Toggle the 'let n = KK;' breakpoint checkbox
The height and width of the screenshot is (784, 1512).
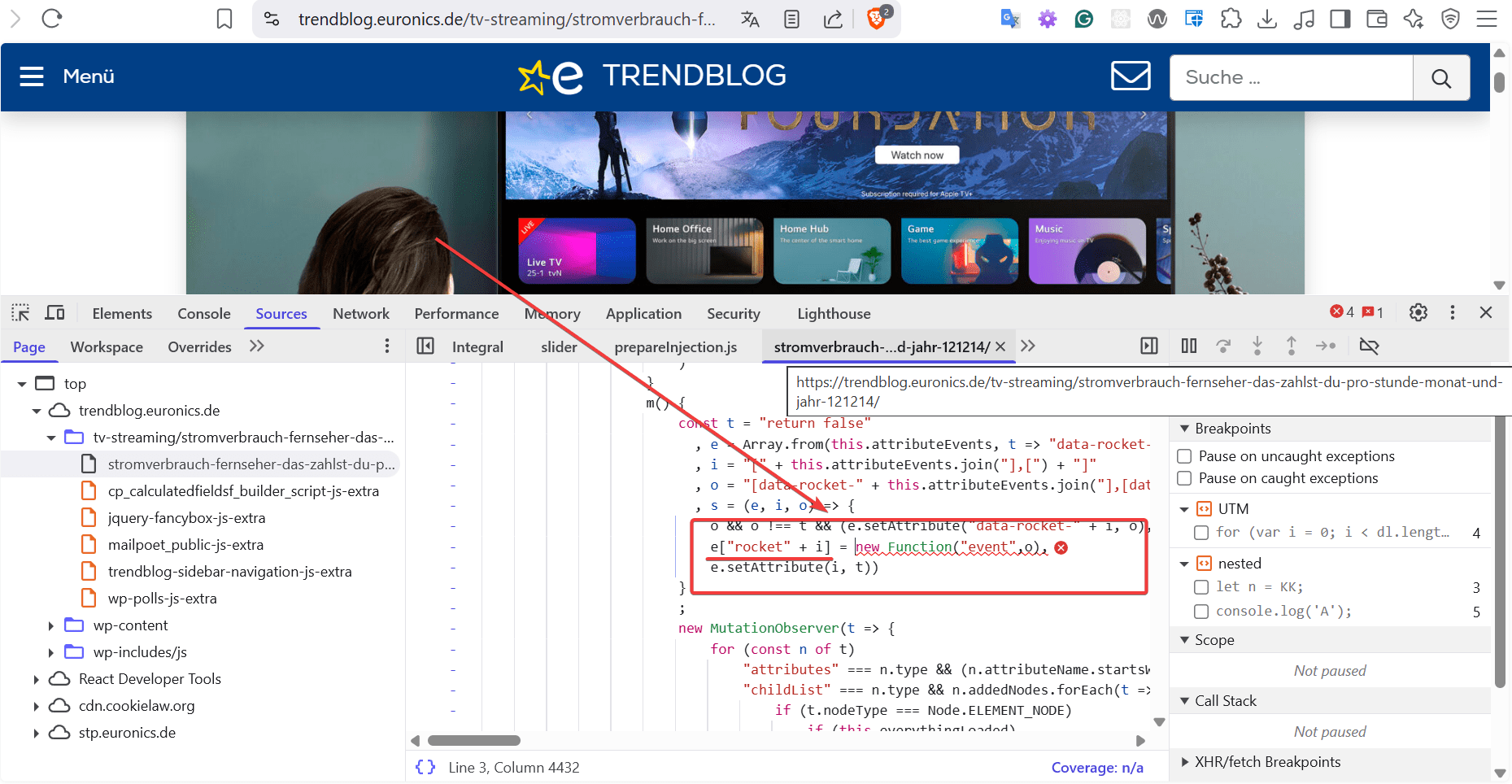1201,587
